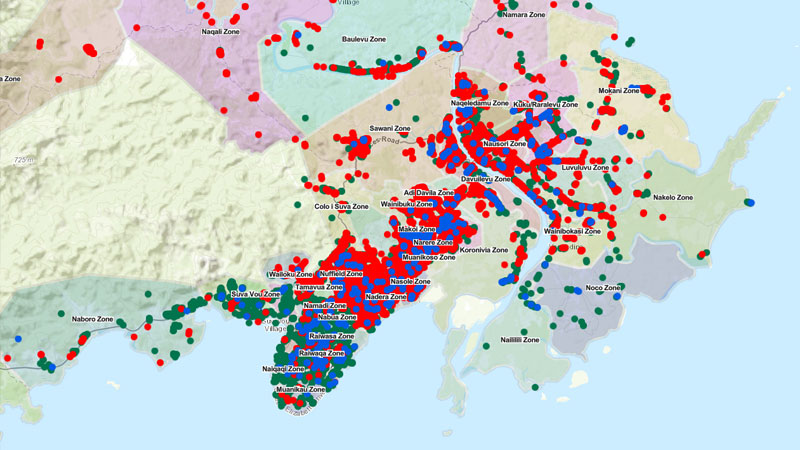Click the Sawani Zone map label
The image size is (800, 450).
click(390, 129)
